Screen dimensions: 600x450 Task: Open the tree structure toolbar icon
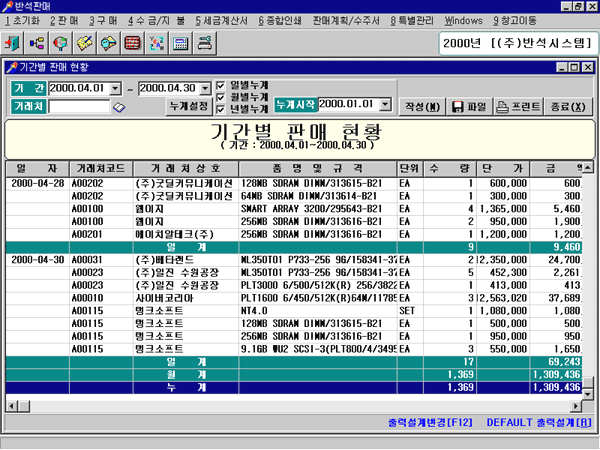37,43
